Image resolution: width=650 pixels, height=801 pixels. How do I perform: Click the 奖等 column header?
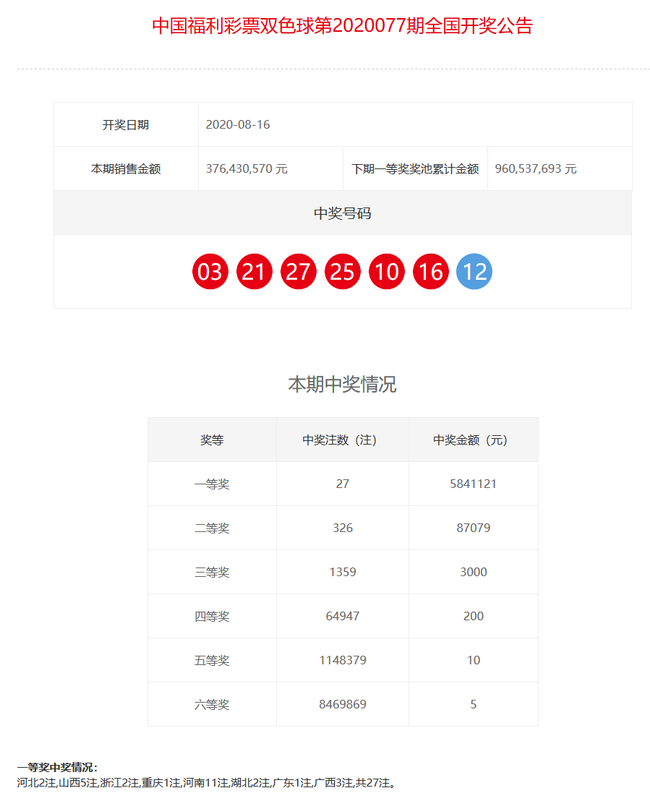pos(212,440)
